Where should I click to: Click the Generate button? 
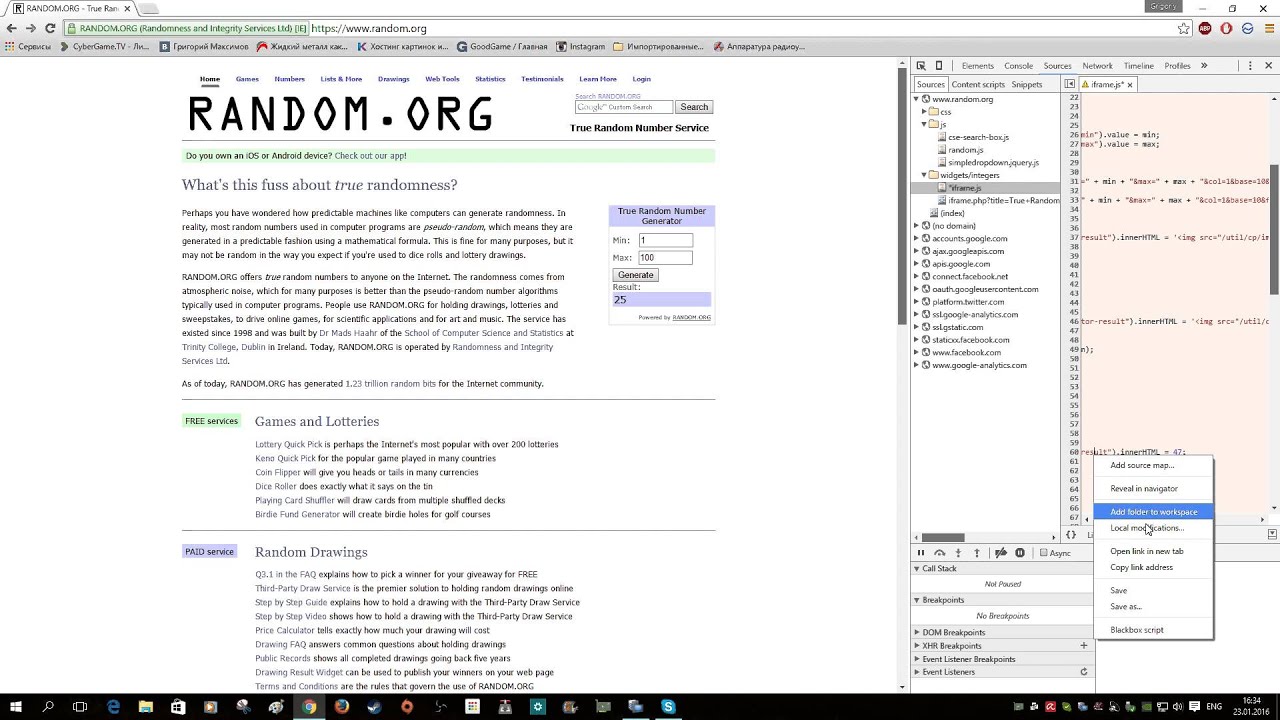(635, 275)
